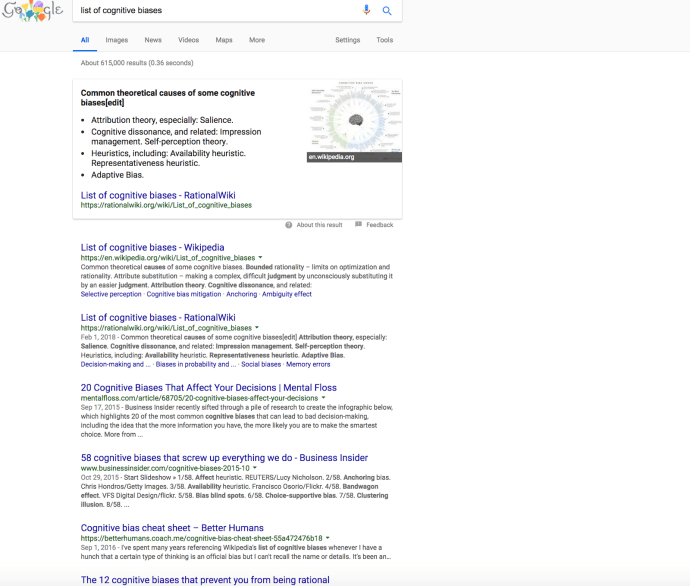Viewport: 690px width, 586px height.
Task: Open Biases in probability and ... sitelink
Action: click(x=196, y=364)
